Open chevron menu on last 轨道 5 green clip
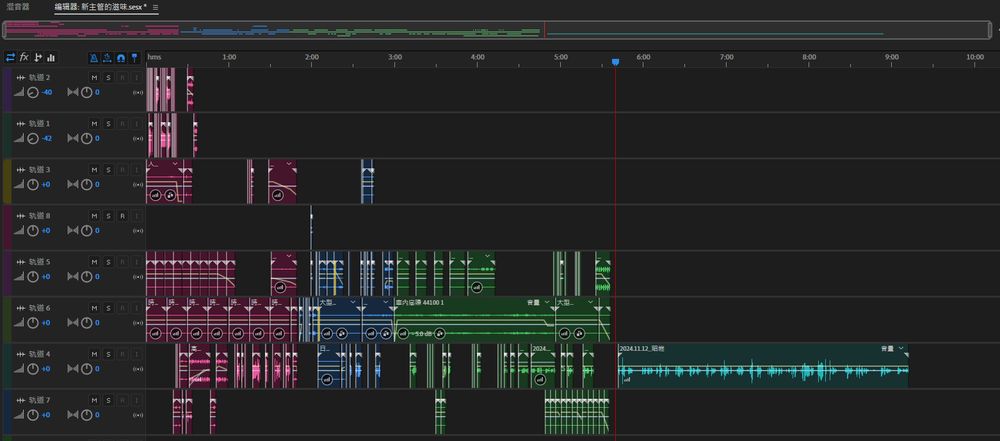The width and height of the screenshot is (1000, 441). coord(488,255)
